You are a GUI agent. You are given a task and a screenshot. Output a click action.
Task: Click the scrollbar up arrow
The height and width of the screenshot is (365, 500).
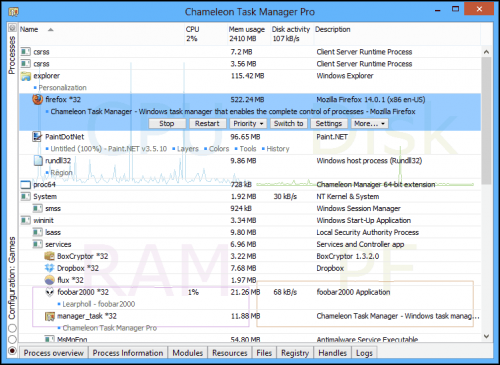486,52
